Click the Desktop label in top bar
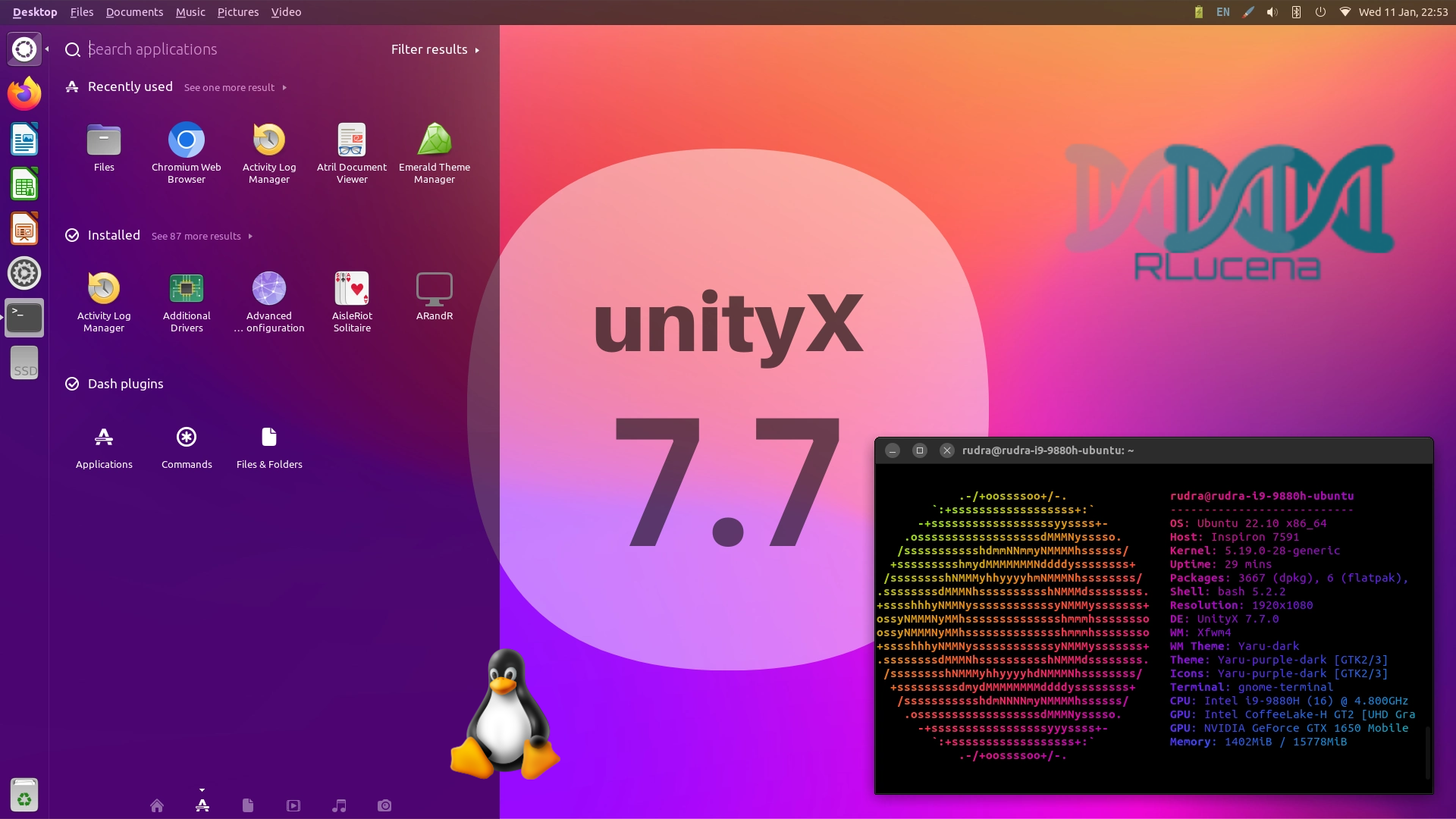The image size is (1456, 819). 35,12
